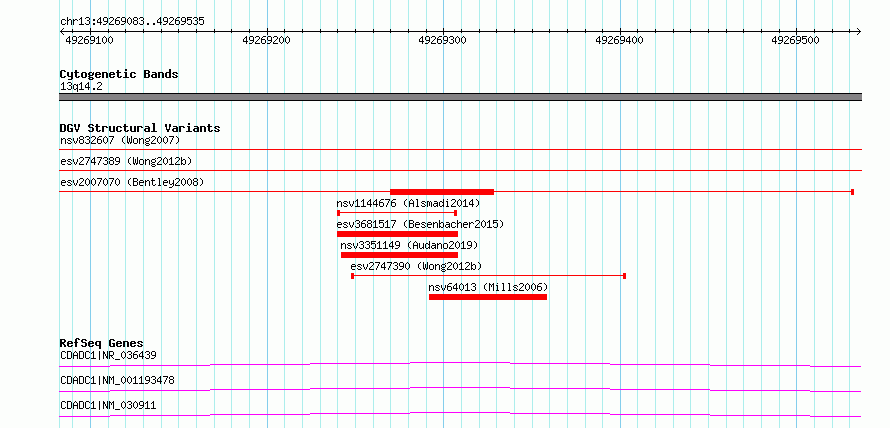Select the DGV Structural Variants track title

pos(140,128)
